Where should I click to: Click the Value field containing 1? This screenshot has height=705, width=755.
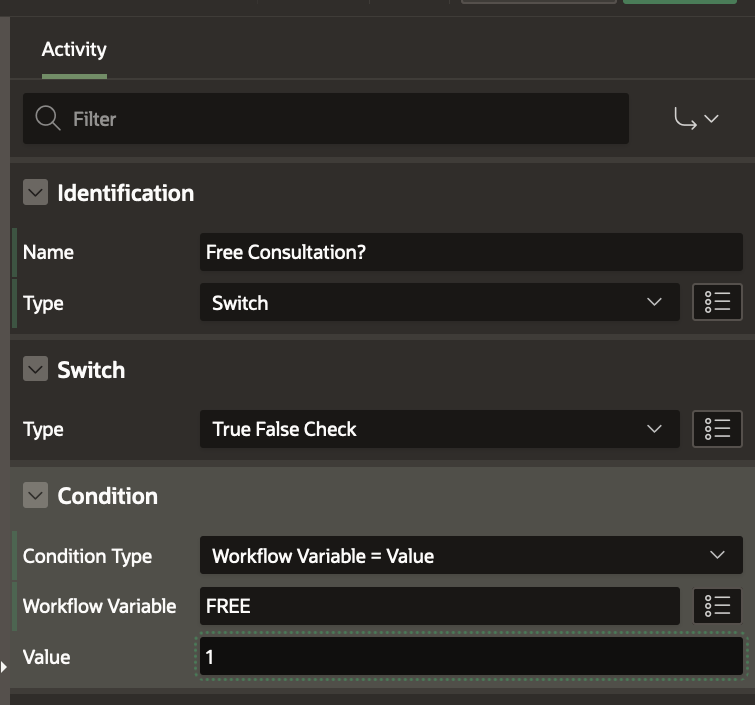[470, 657]
